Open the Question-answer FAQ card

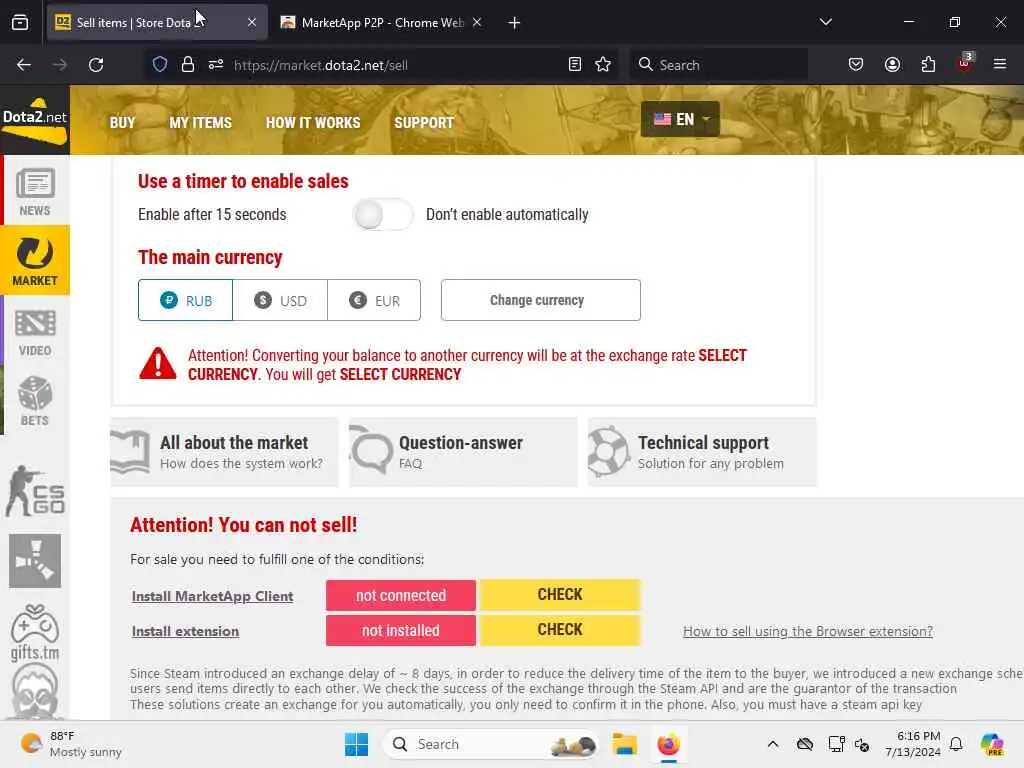point(463,452)
